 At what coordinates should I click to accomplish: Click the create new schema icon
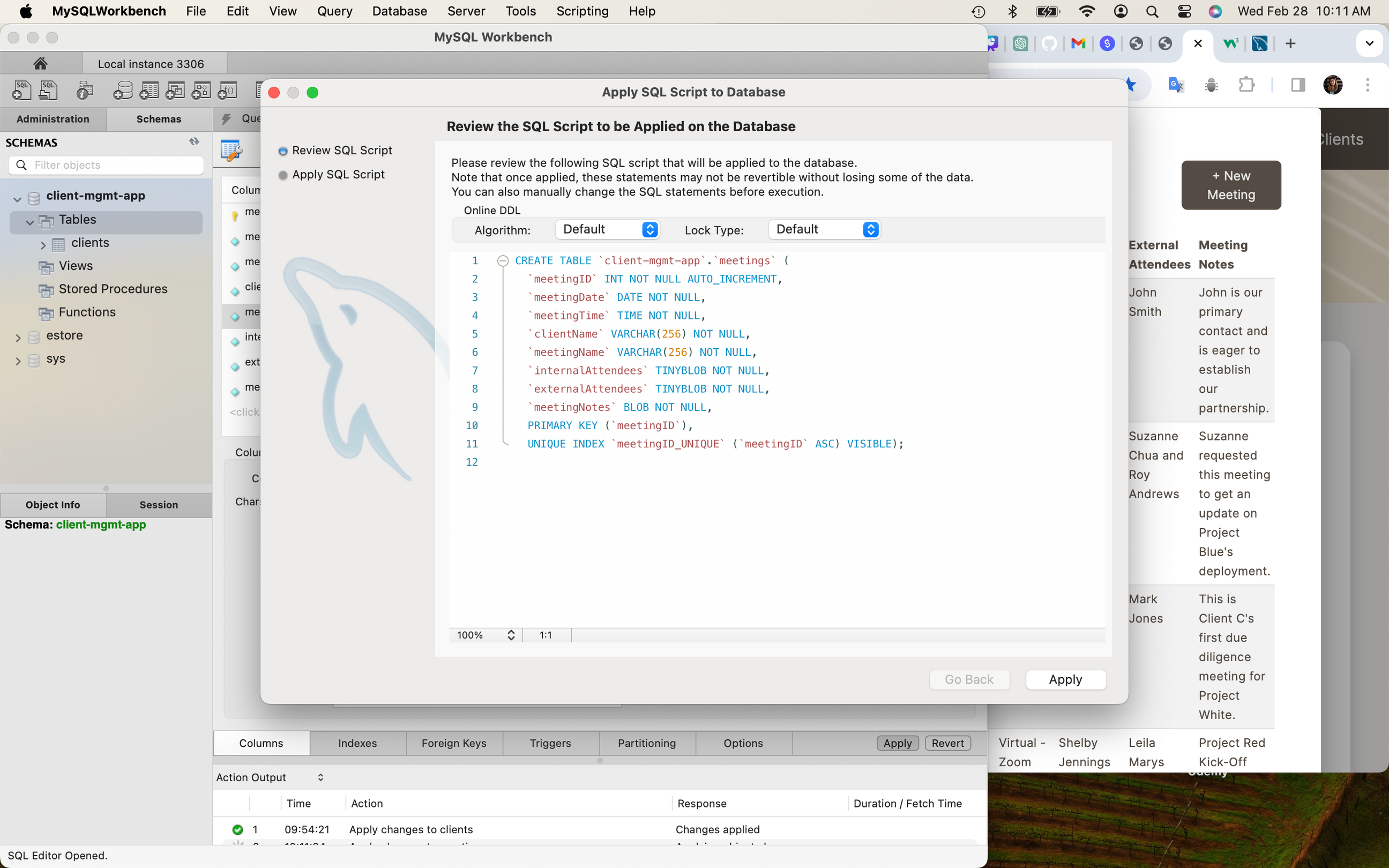coord(123,90)
